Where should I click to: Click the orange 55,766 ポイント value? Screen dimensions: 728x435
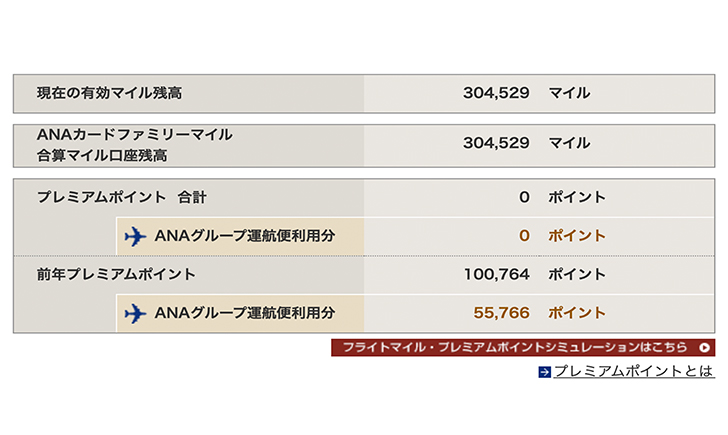[540, 313]
